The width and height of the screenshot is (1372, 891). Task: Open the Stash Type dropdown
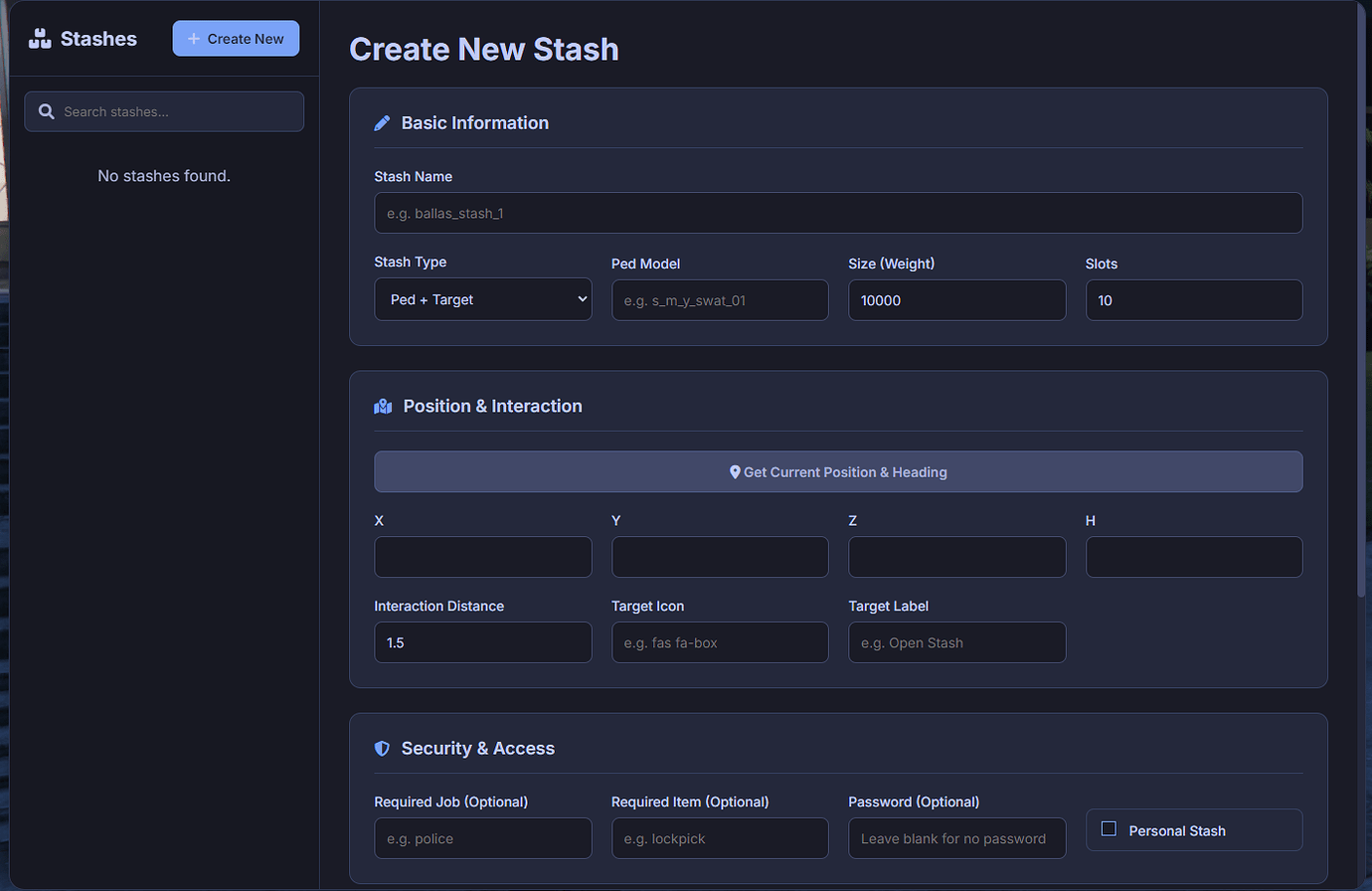[x=482, y=299]
